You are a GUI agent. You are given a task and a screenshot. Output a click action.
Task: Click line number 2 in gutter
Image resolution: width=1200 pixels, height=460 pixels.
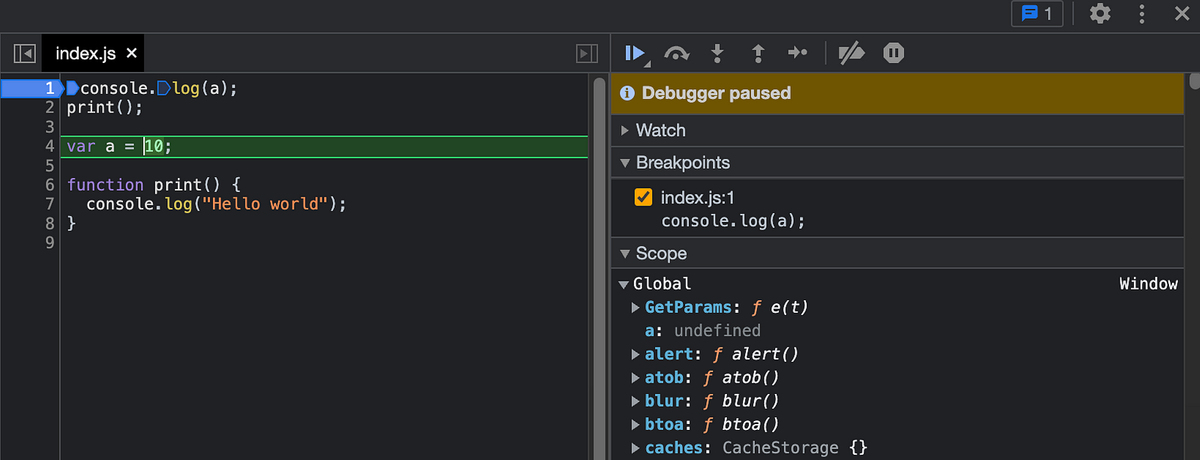pos(48,107)
